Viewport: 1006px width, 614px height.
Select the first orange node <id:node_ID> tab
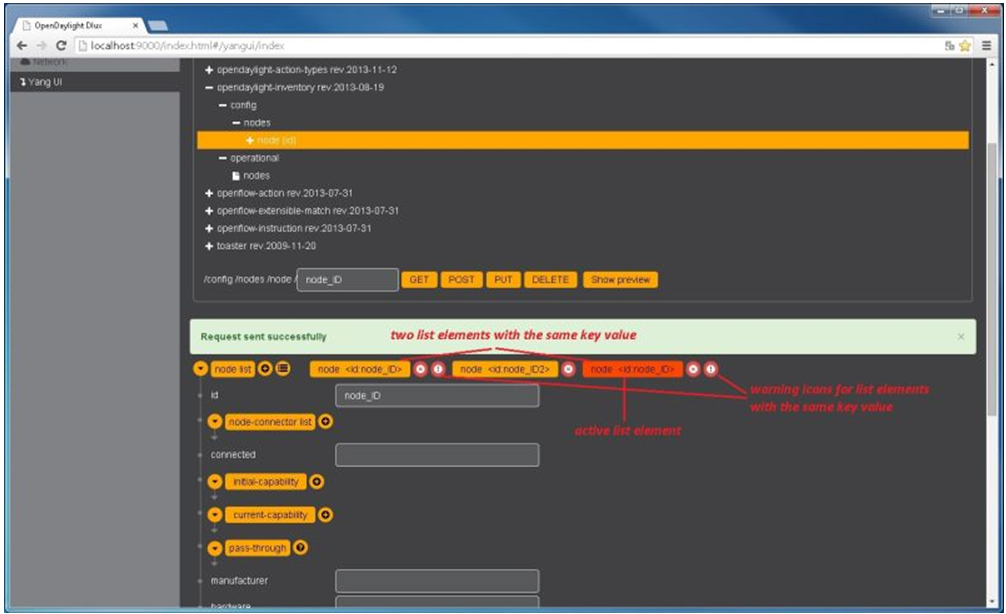coord(360,369)
